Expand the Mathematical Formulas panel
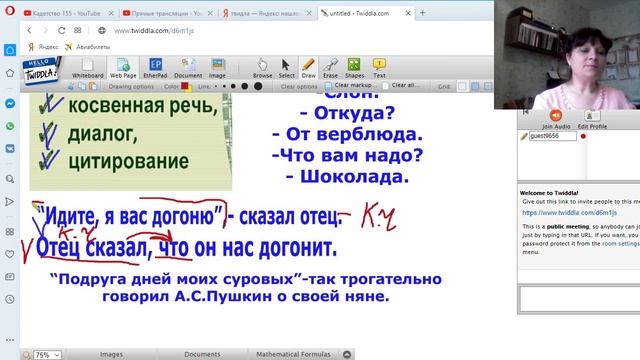 (293, 354)
